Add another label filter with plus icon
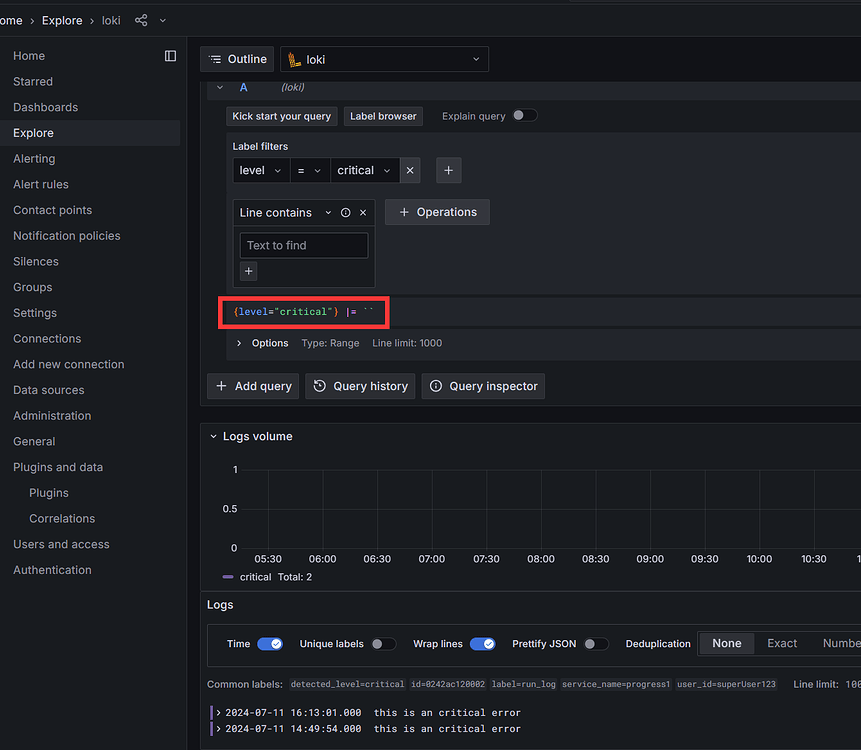Viewport: 861px width, 750px height. pyautogui.click(x=448, y=170)
